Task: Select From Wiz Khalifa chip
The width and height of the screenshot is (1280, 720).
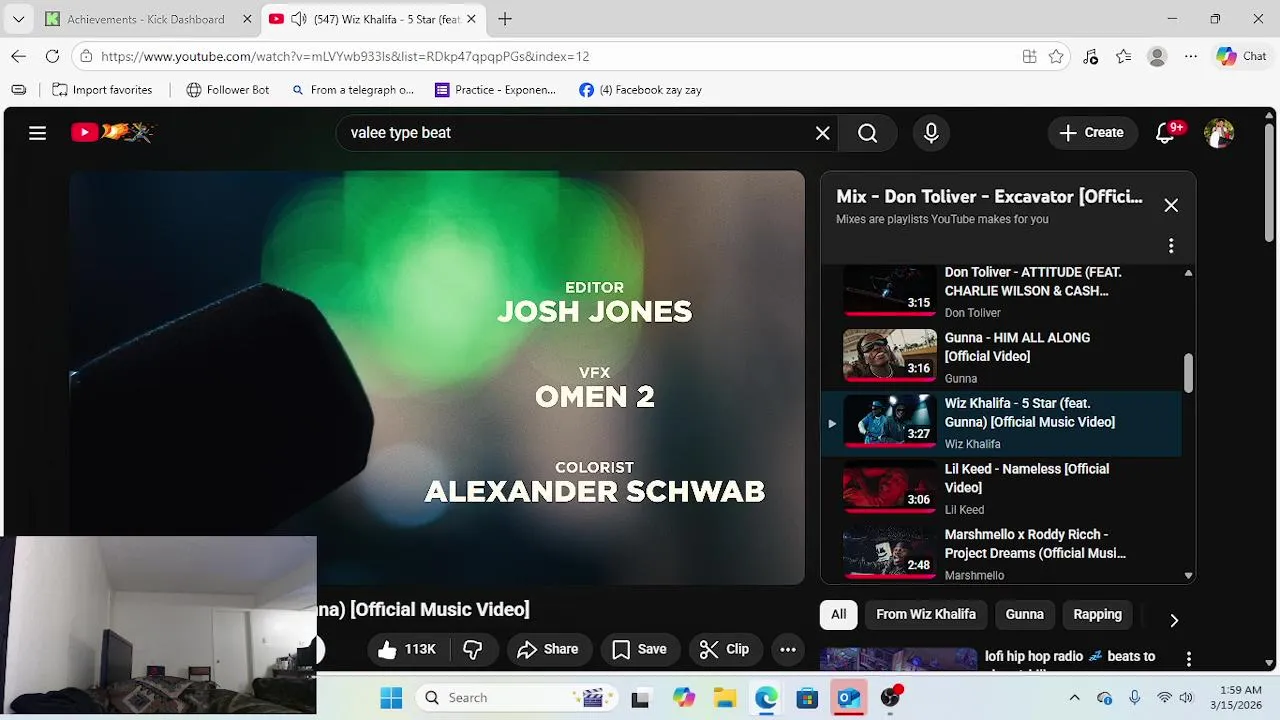Action: point(926,615)
